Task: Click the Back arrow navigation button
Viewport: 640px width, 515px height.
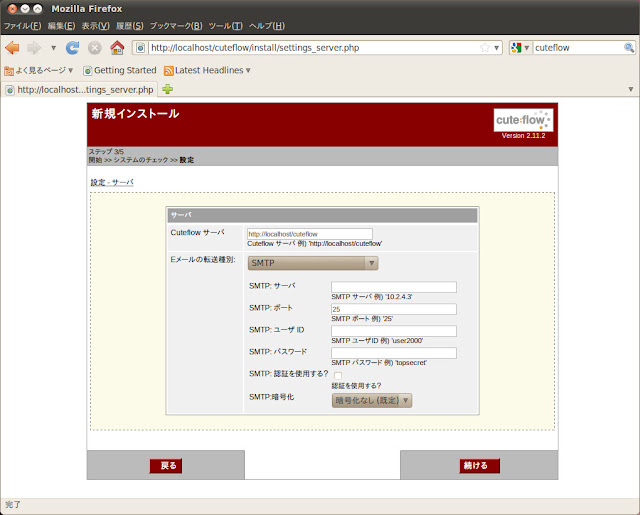Action: click(x=12, y=48)
